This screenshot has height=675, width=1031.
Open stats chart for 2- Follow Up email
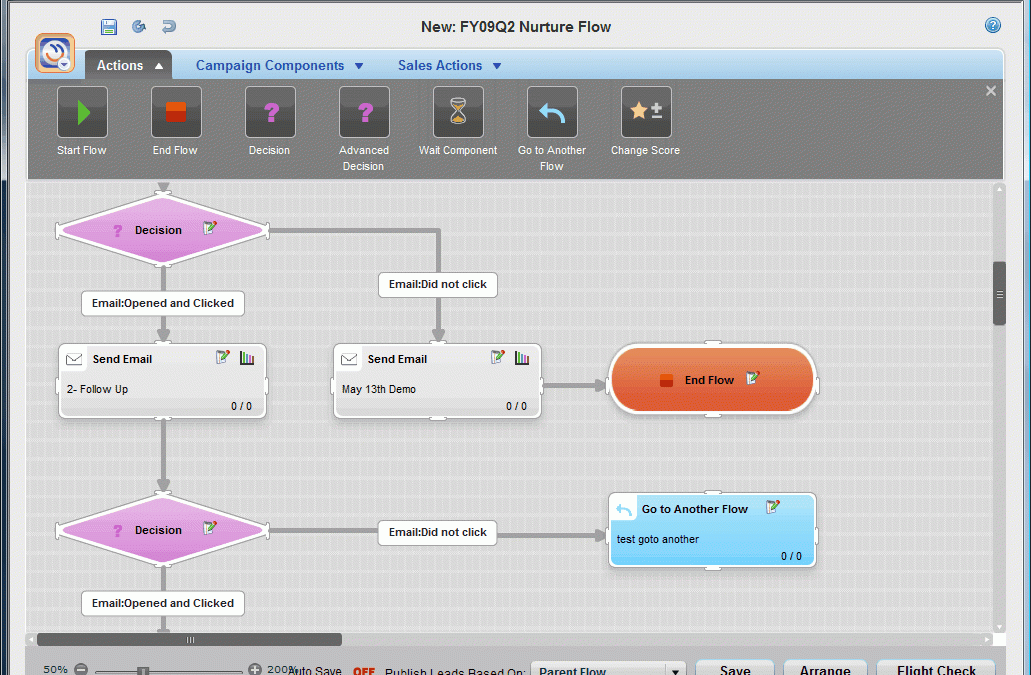pyautogui.click(x=247, y=358)
